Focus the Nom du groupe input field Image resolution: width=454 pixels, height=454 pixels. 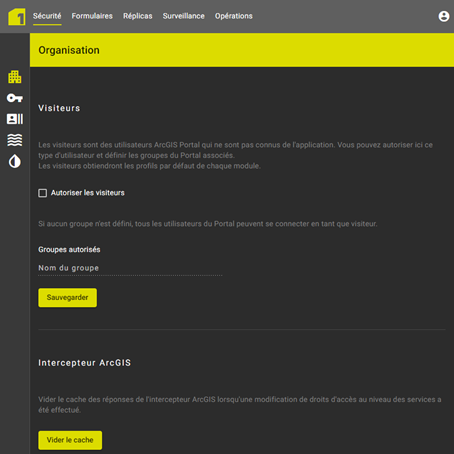click(x=130, y=268)
